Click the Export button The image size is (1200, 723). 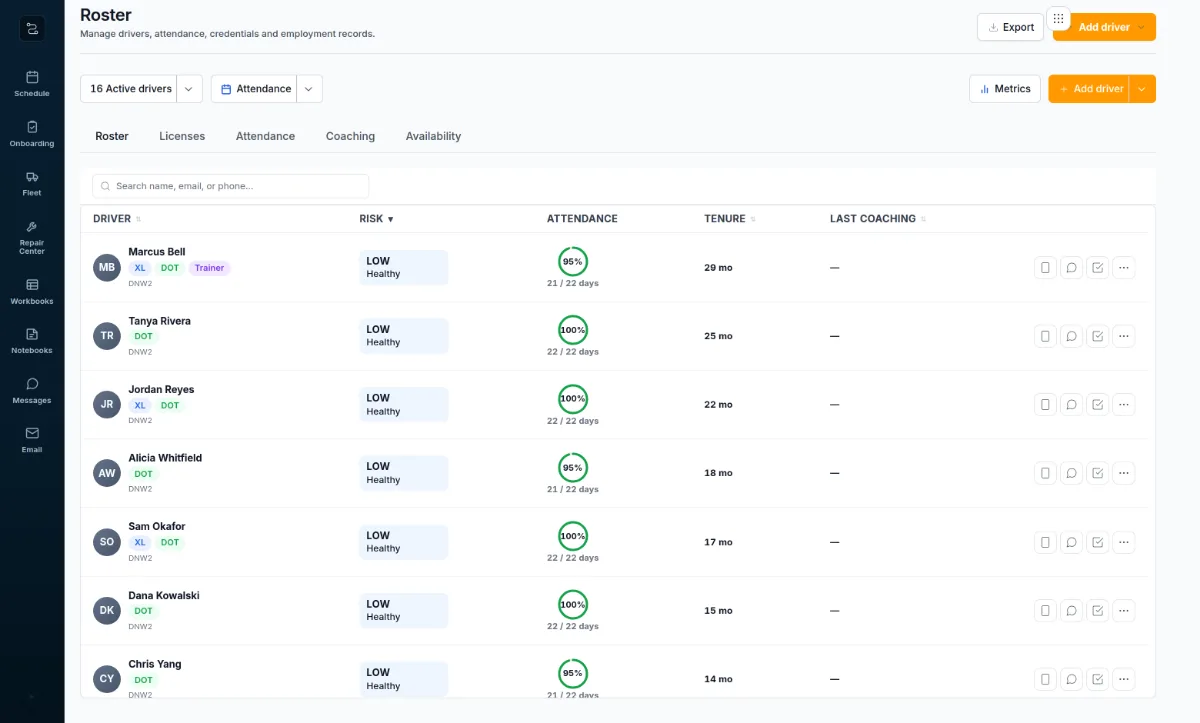1010,27
